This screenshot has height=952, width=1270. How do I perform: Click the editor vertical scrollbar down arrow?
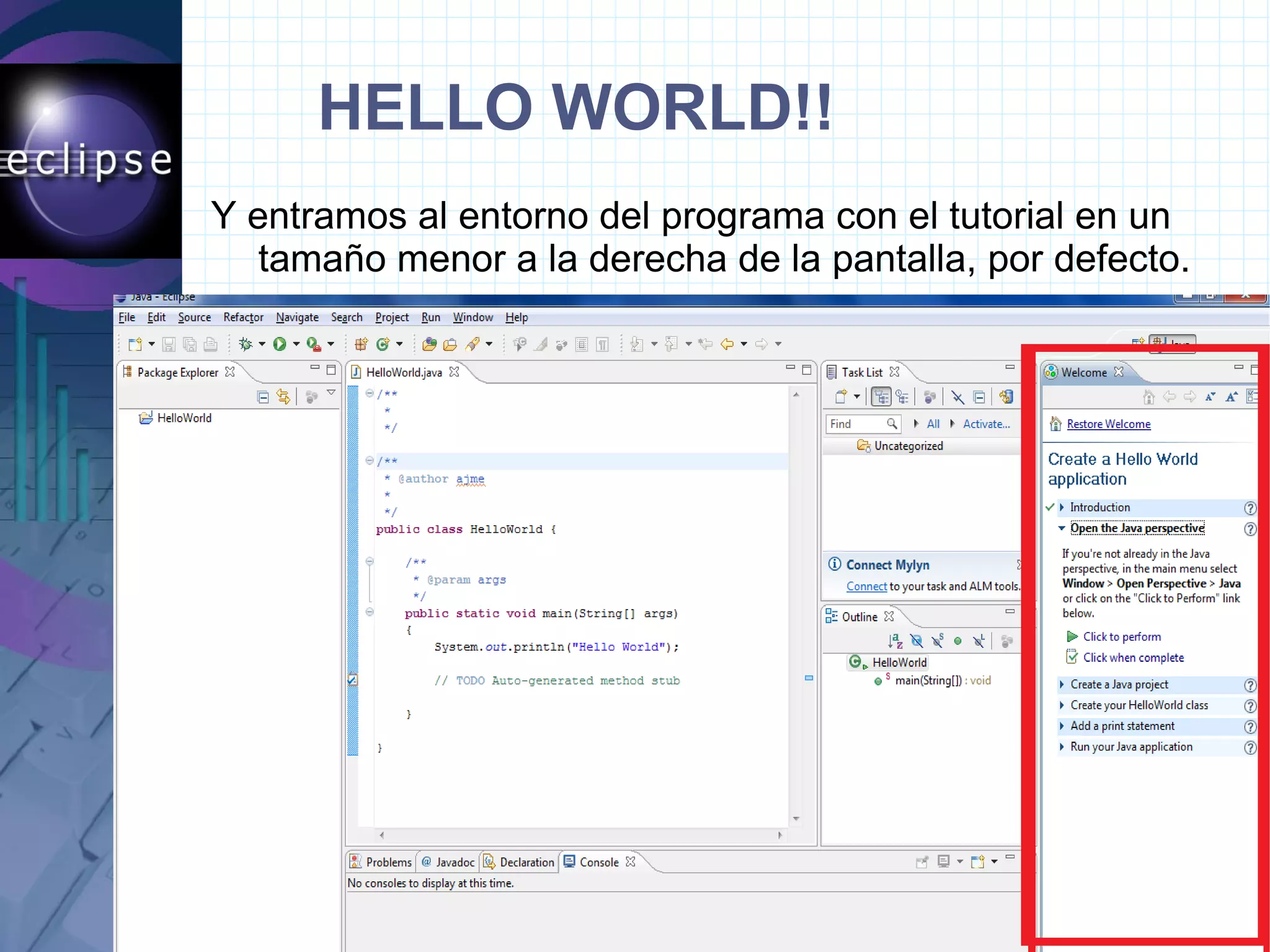pos(796,819)
